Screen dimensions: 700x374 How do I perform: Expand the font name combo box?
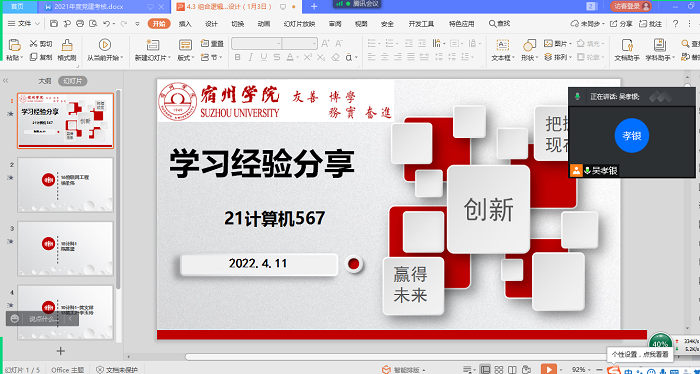point(279,43)
